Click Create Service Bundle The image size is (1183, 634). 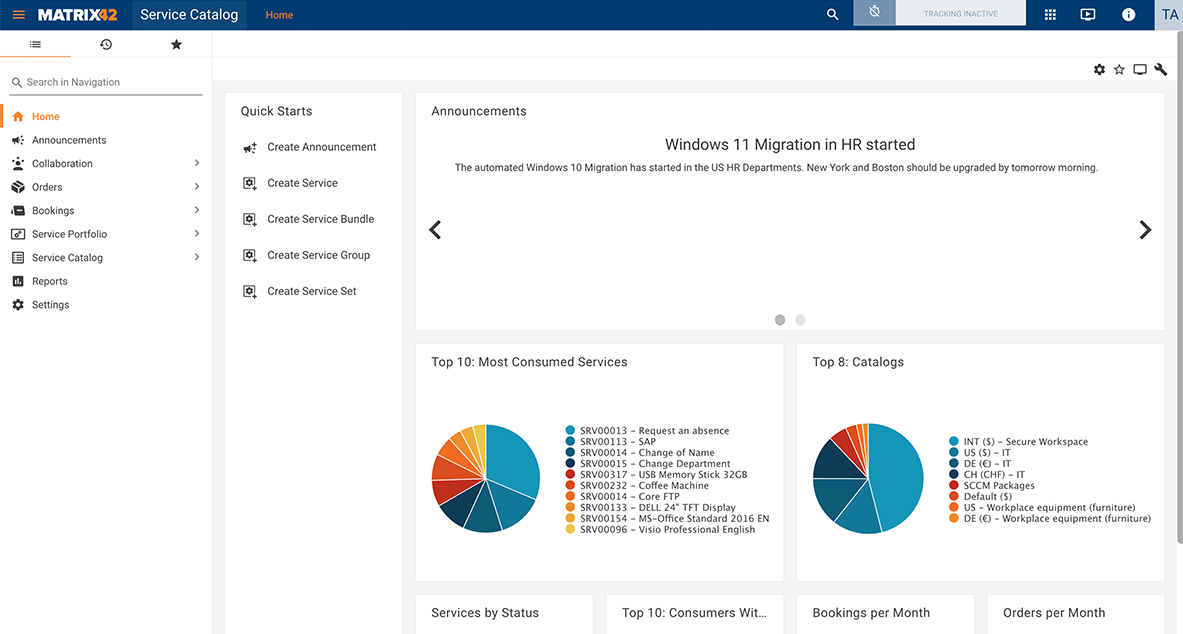tap(320, 218)
